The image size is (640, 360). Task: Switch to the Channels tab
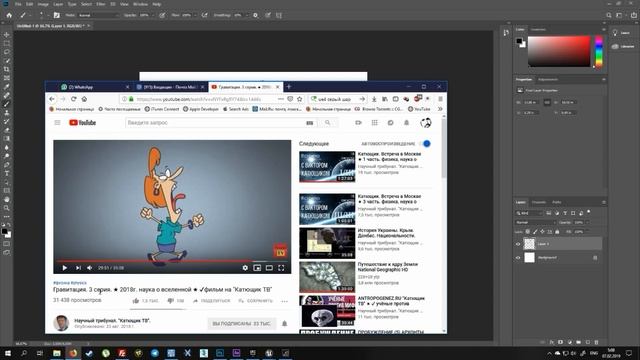pyautogui.click(x=539, y=202)
